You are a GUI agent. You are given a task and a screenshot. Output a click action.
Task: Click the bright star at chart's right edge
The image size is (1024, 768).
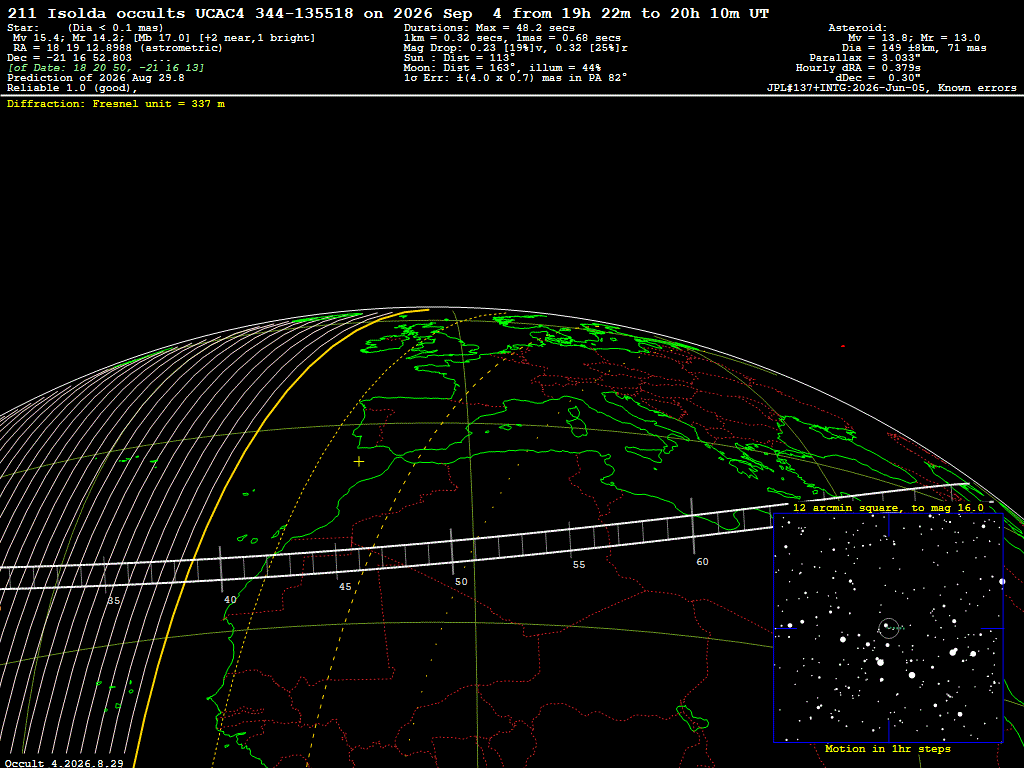(1002, 581)
